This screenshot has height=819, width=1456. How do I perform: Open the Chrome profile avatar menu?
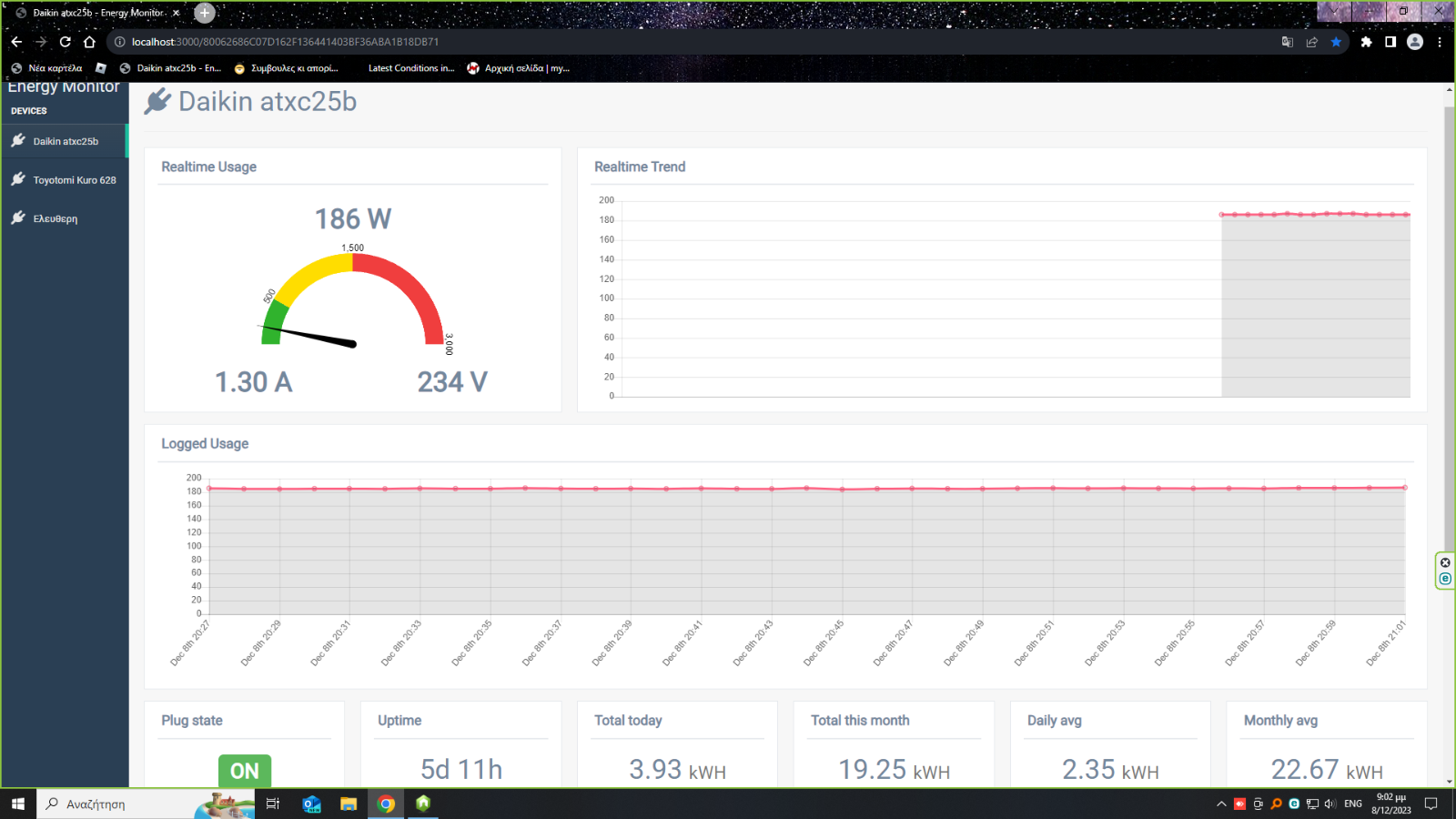tap(1415, 42)
